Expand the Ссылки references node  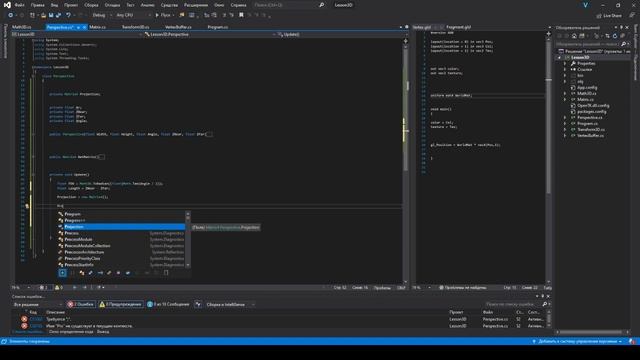[x=565, y=69]
